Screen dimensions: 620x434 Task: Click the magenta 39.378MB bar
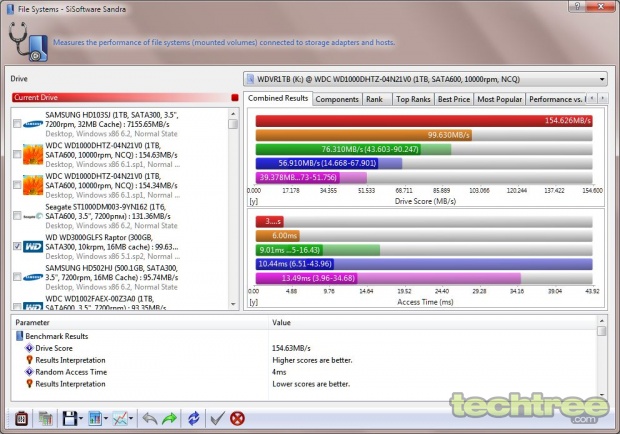coord(298,177)
